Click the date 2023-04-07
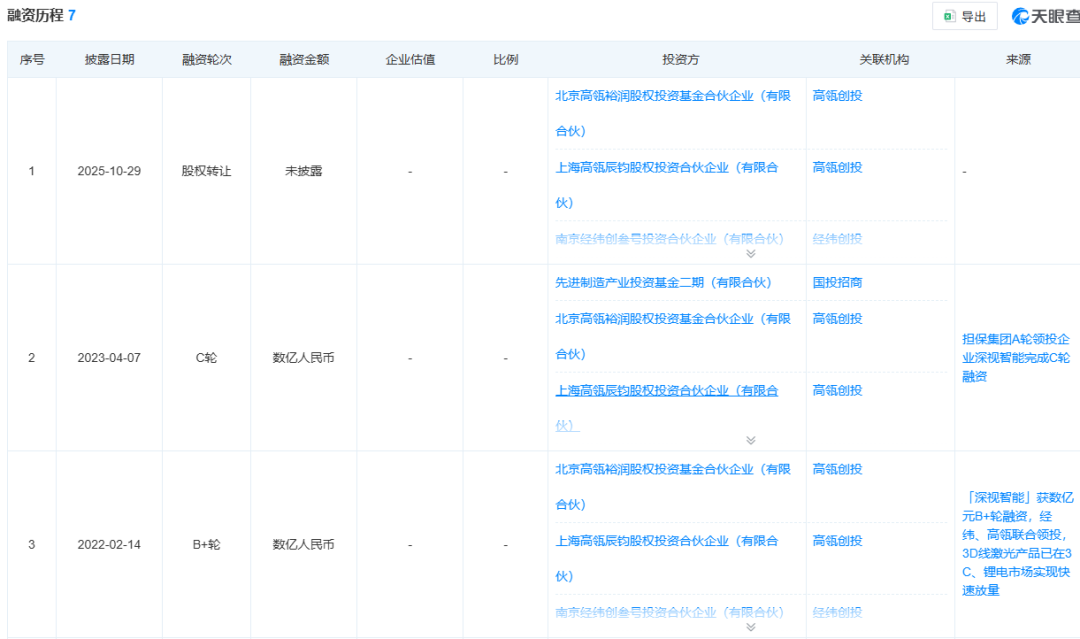 (109, 357)
